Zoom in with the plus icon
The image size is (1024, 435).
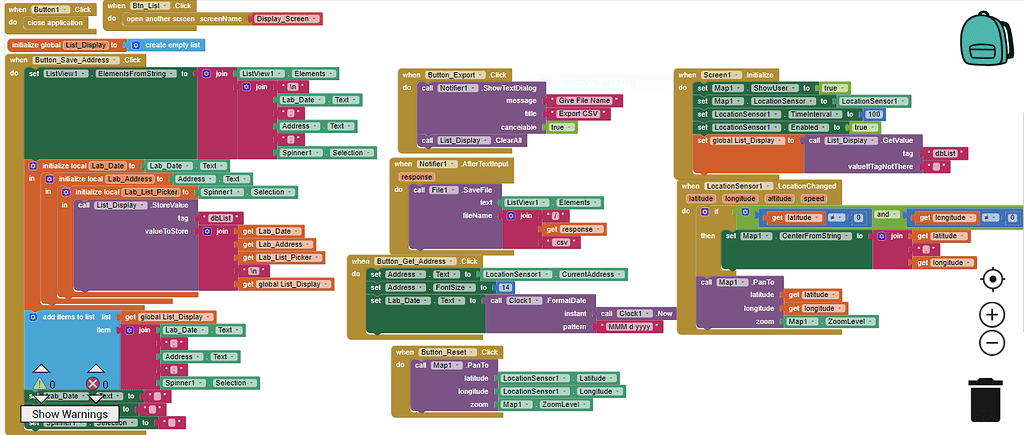pyautogui.click(x=992, y=315)
